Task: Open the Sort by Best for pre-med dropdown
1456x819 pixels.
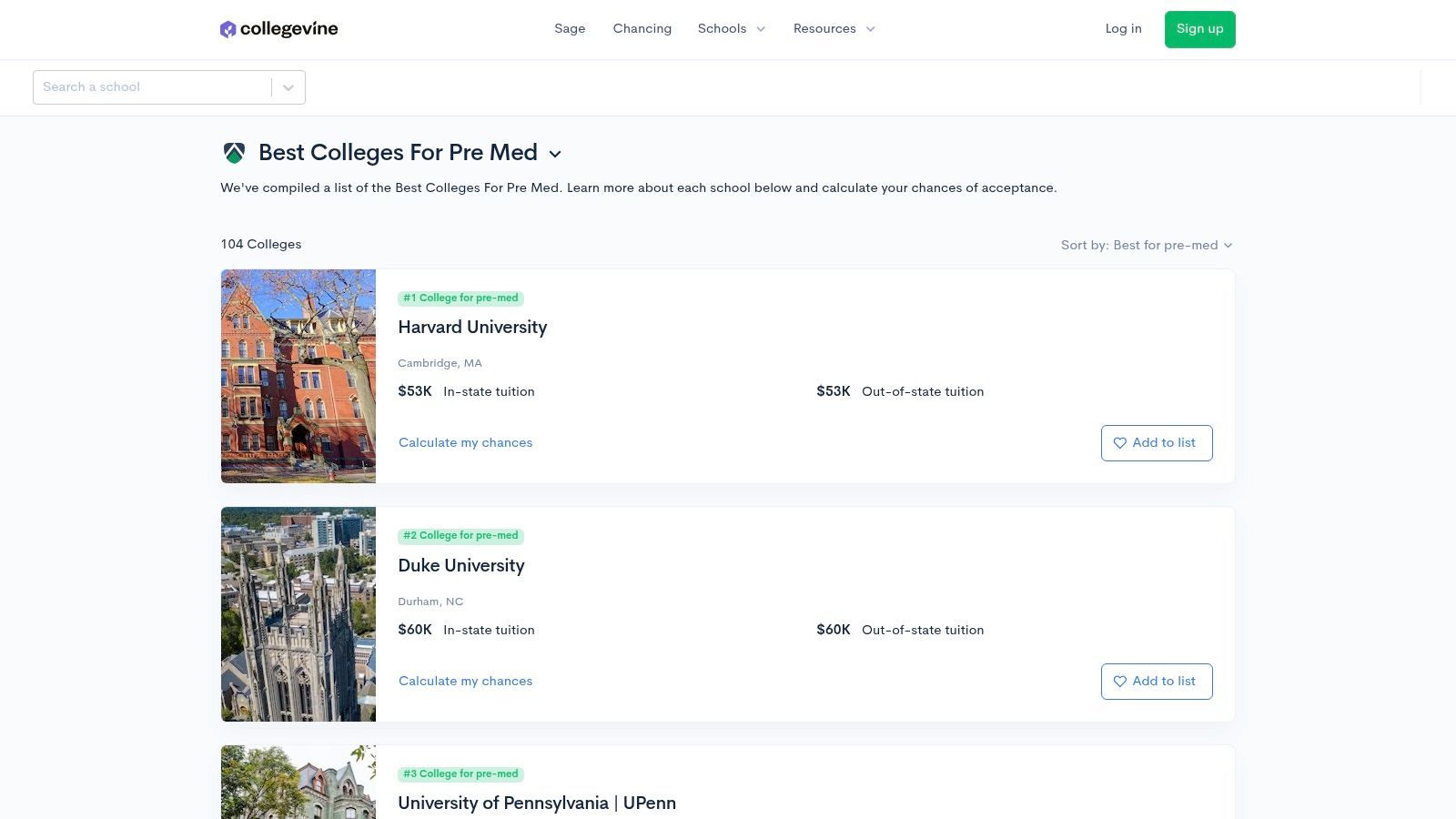Action: [1147, 245]
